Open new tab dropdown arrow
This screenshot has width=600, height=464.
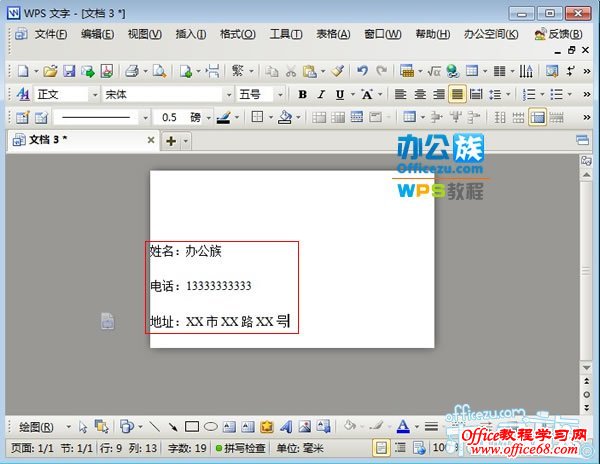click(186, 141)
